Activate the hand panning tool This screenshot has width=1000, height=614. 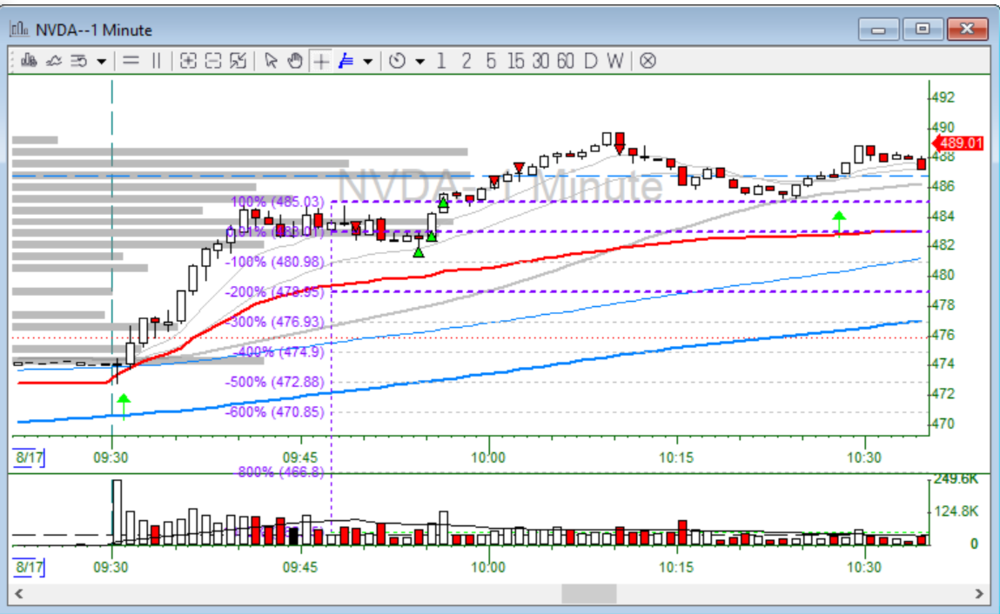(294, 61)
